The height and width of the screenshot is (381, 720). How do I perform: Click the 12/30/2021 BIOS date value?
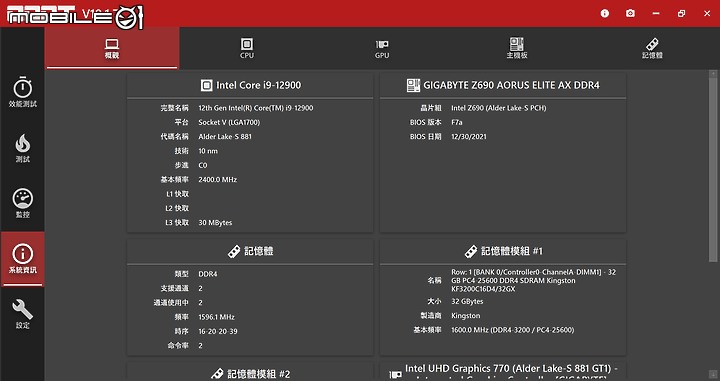tap(469, 136)
